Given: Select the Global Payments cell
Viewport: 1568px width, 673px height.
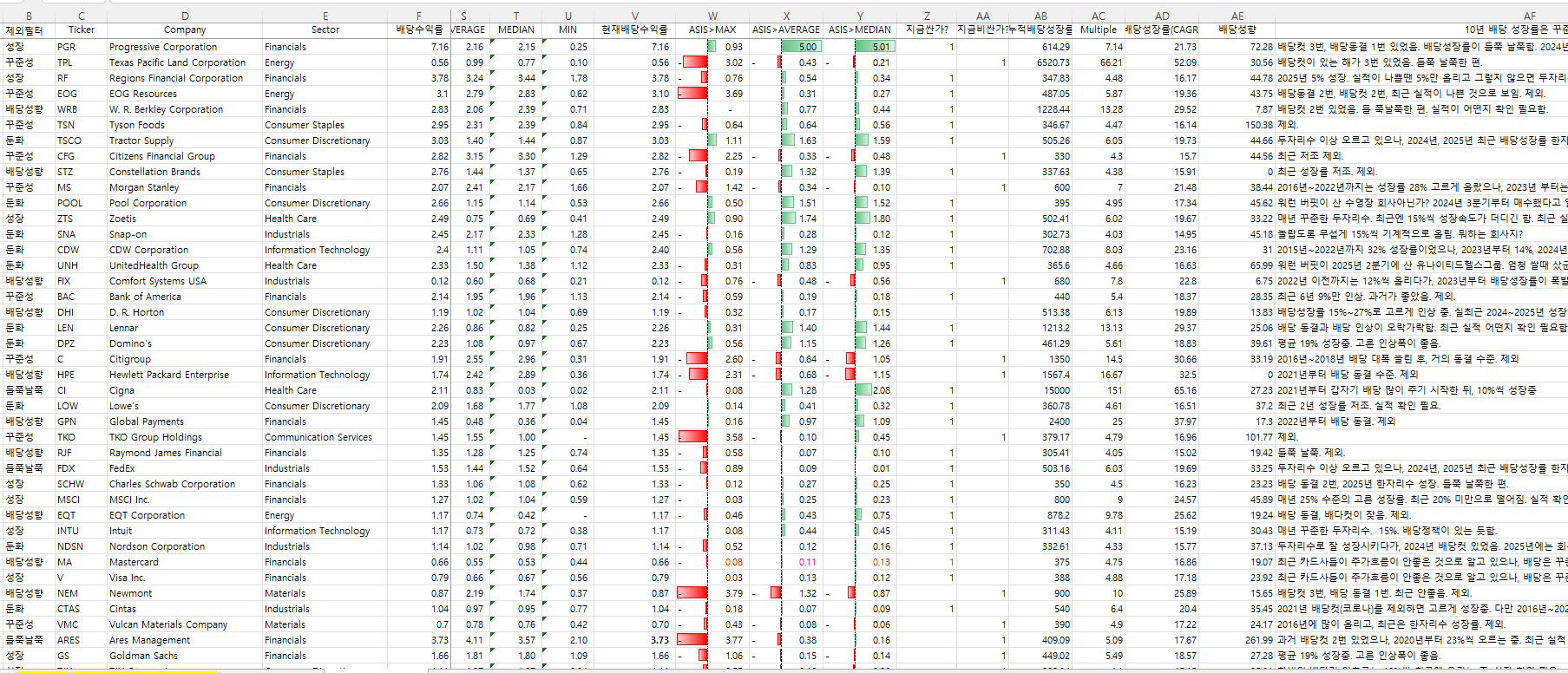Looking at the screenshot, I should tap(185, 421).
